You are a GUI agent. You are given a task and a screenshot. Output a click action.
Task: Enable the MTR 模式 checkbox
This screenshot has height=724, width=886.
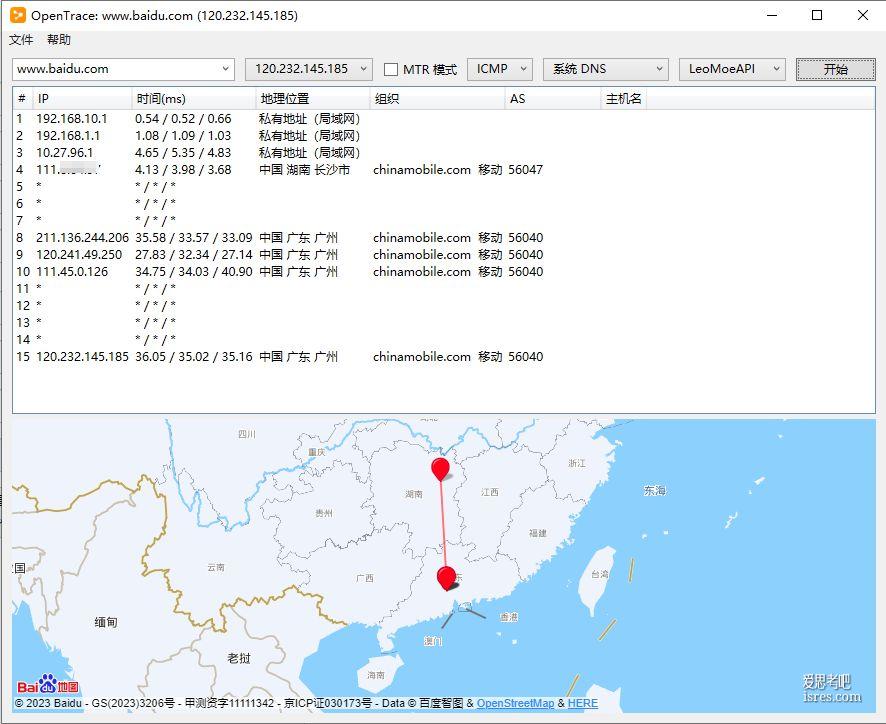click(390, 69)
